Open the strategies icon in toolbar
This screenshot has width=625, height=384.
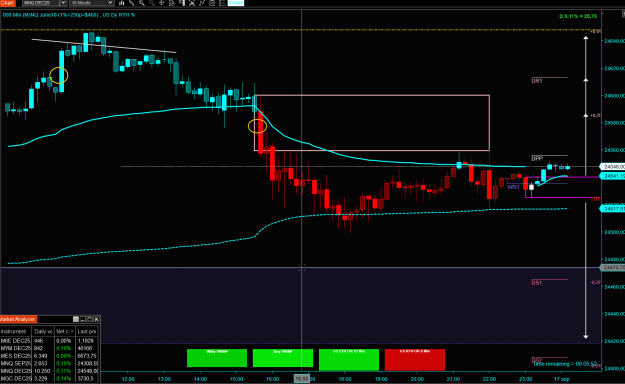202,3
